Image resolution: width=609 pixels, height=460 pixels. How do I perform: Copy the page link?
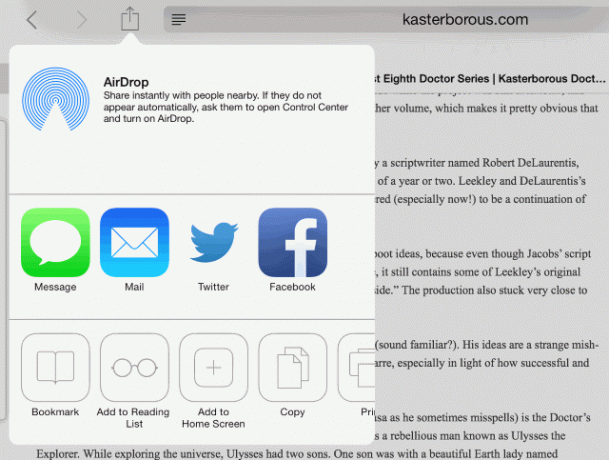point(292,367)
